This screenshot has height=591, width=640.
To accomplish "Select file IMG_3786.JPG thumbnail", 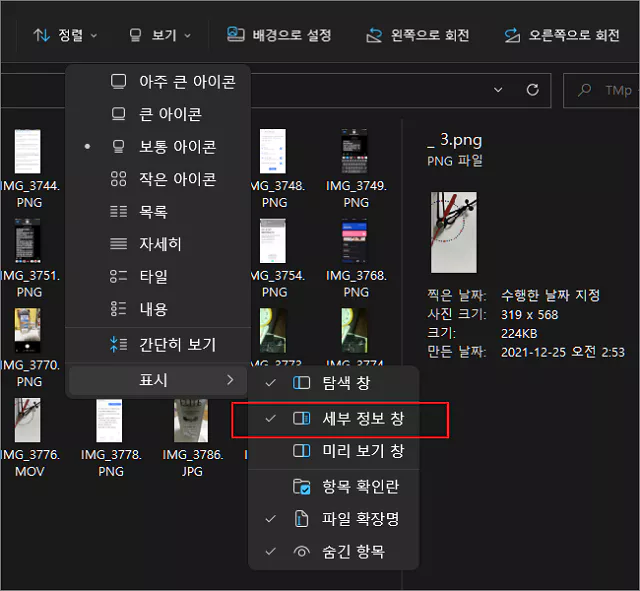I will 191,420.
